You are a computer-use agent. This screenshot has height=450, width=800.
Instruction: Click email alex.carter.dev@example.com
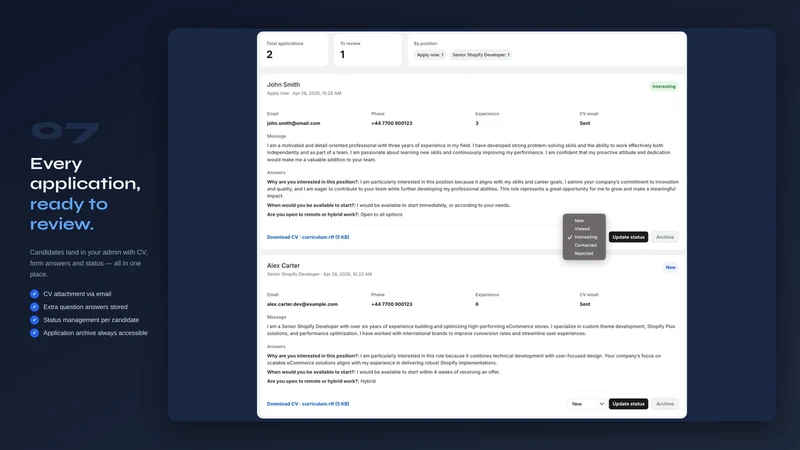302,304
